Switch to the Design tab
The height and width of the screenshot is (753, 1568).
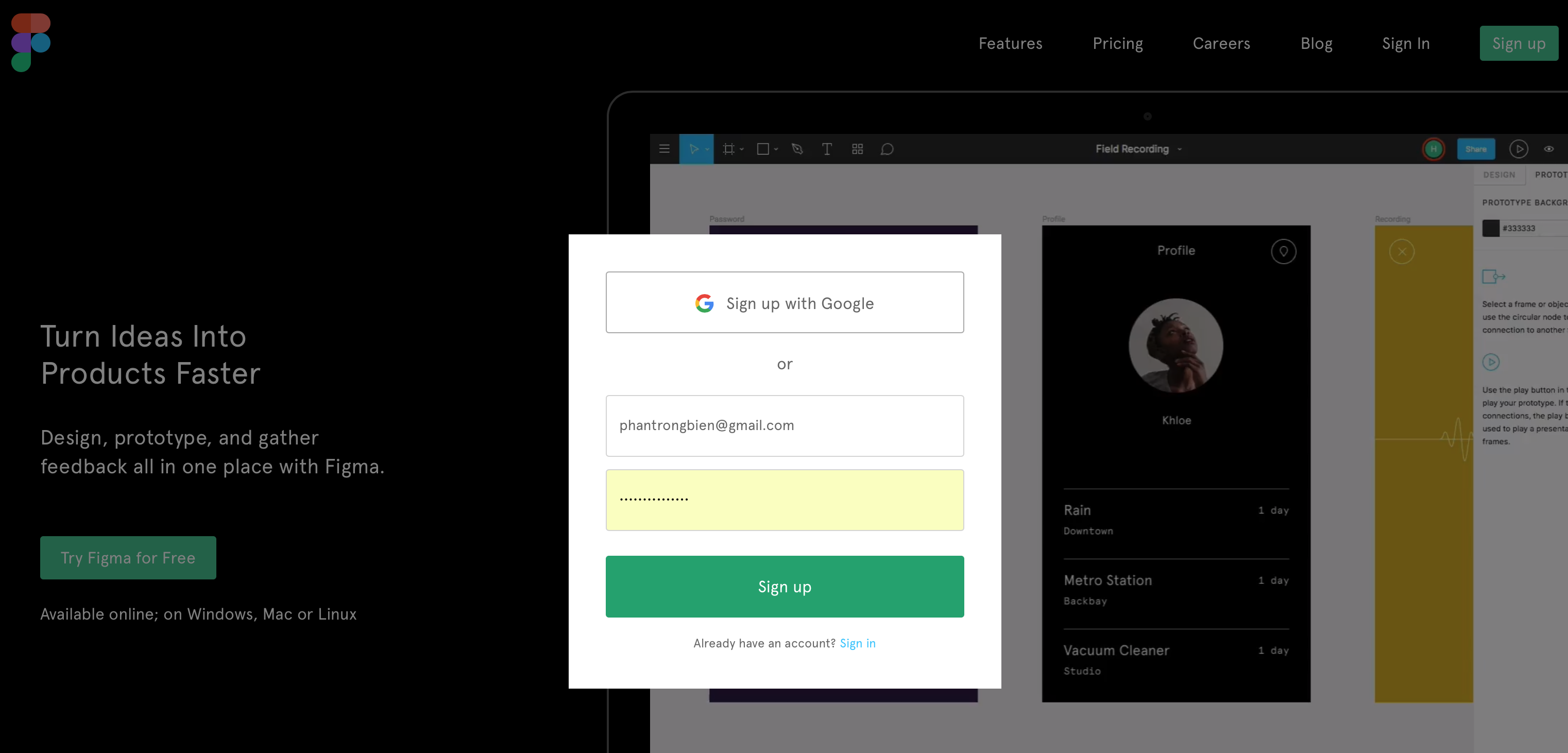(1498, 175)
